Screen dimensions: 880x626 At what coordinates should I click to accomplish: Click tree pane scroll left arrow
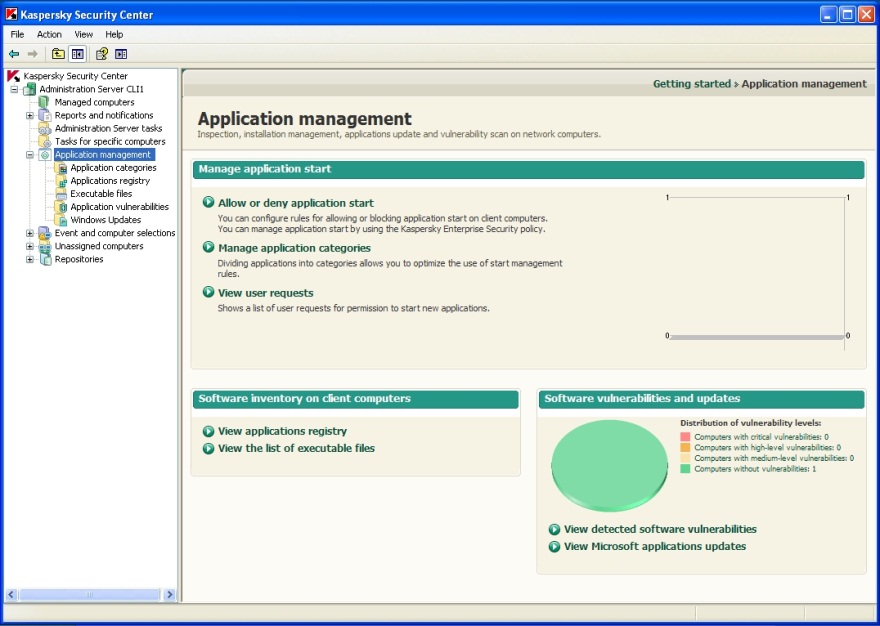click(11, 594)
